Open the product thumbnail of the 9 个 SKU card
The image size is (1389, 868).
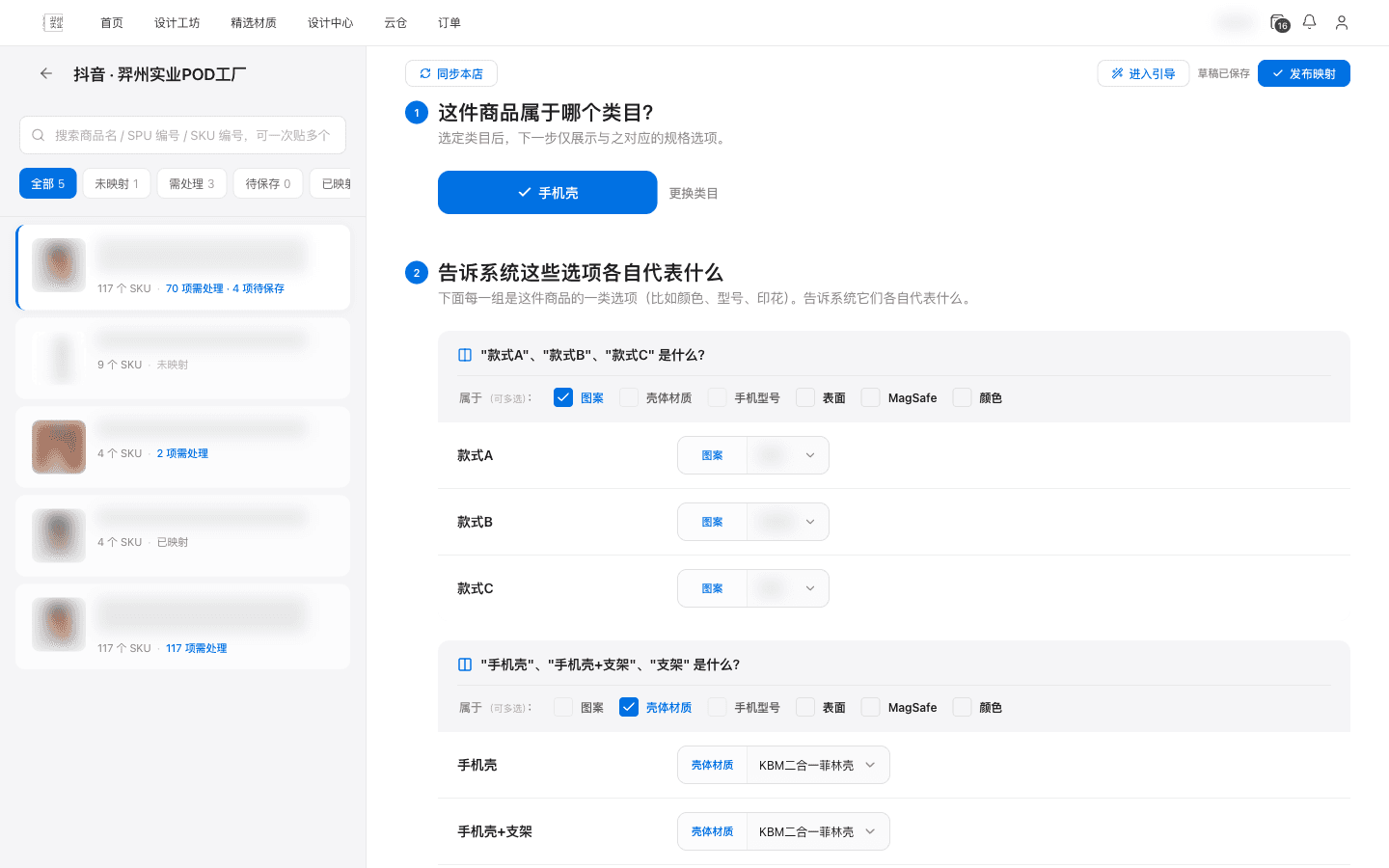pos(59,358)
